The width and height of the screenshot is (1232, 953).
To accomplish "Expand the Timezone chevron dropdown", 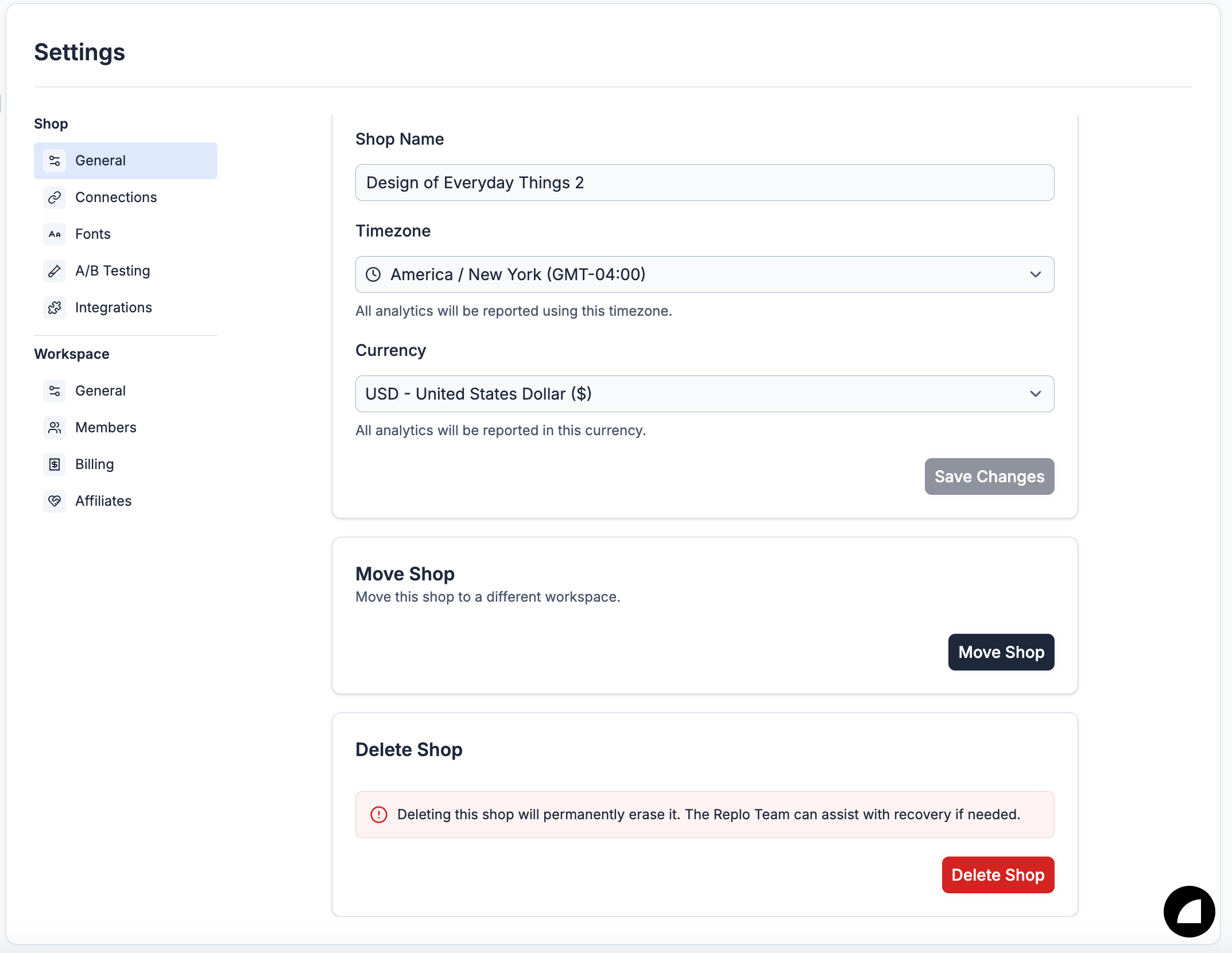I will click(1035, 274).
